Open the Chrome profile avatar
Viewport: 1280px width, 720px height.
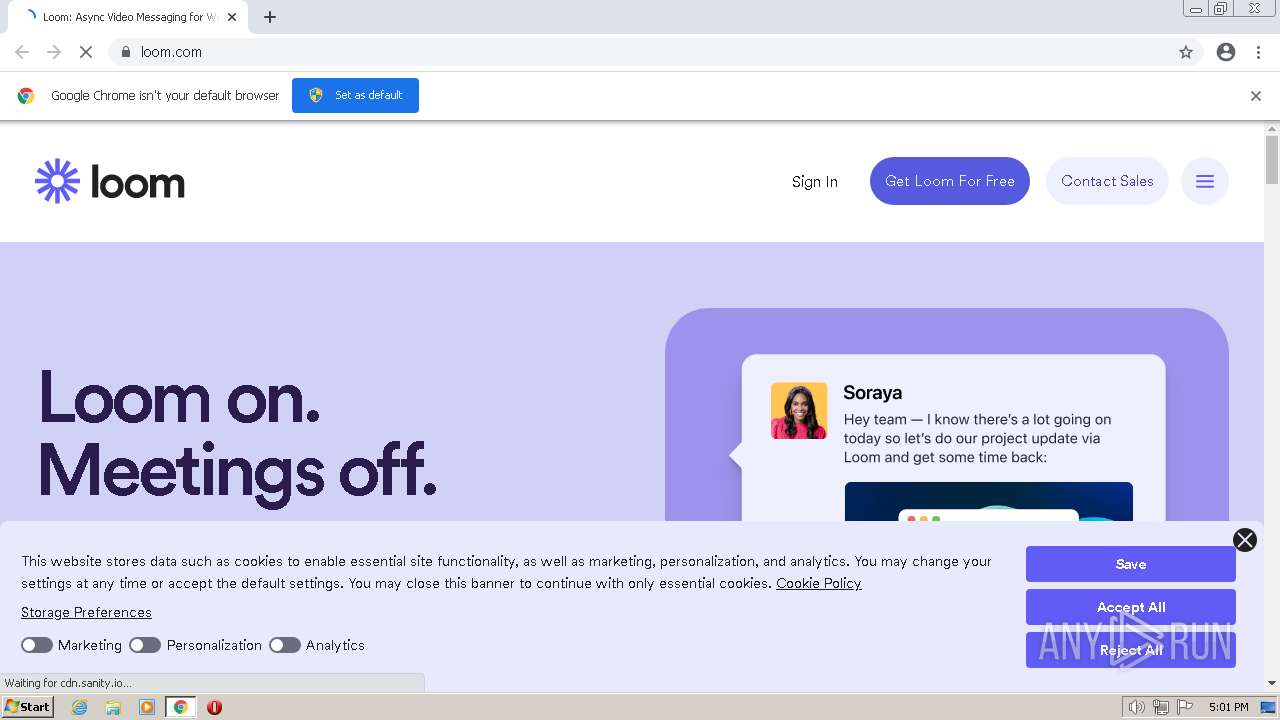(x=1226, y=52)
